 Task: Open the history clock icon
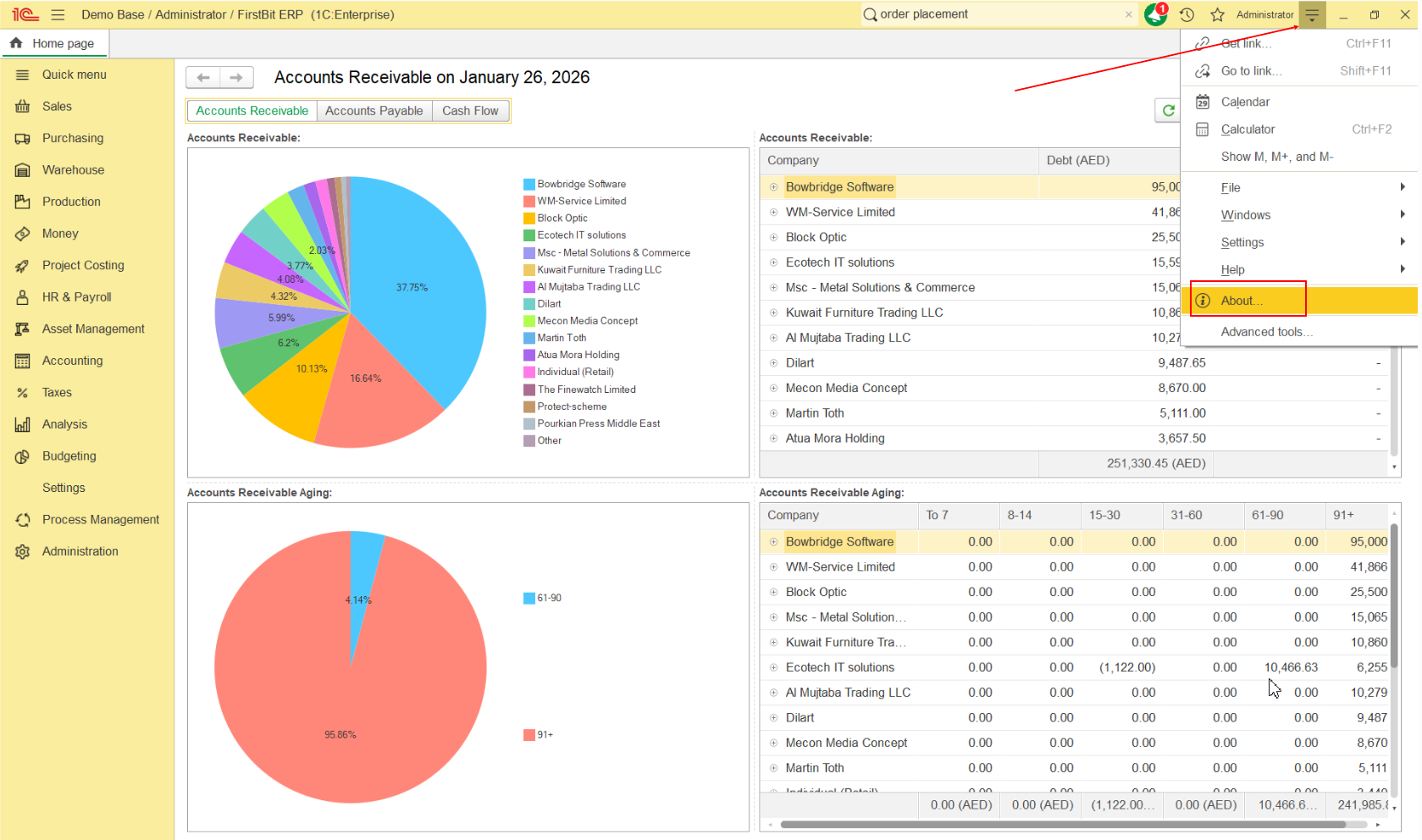(x=1187, y=14)
